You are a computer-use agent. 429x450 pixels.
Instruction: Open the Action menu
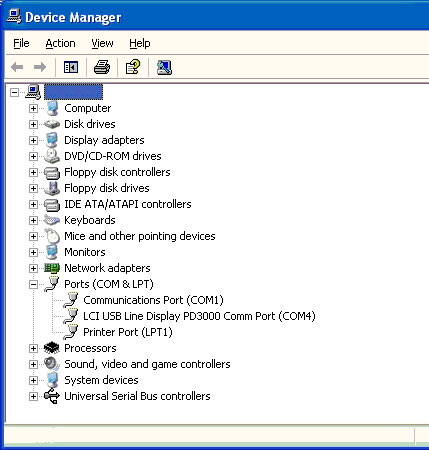tap(60, 43)
